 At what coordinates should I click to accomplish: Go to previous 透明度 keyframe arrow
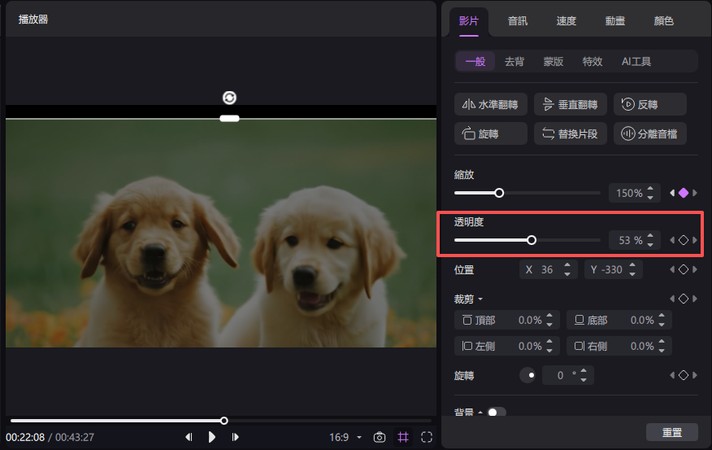(x=672, y=240)
